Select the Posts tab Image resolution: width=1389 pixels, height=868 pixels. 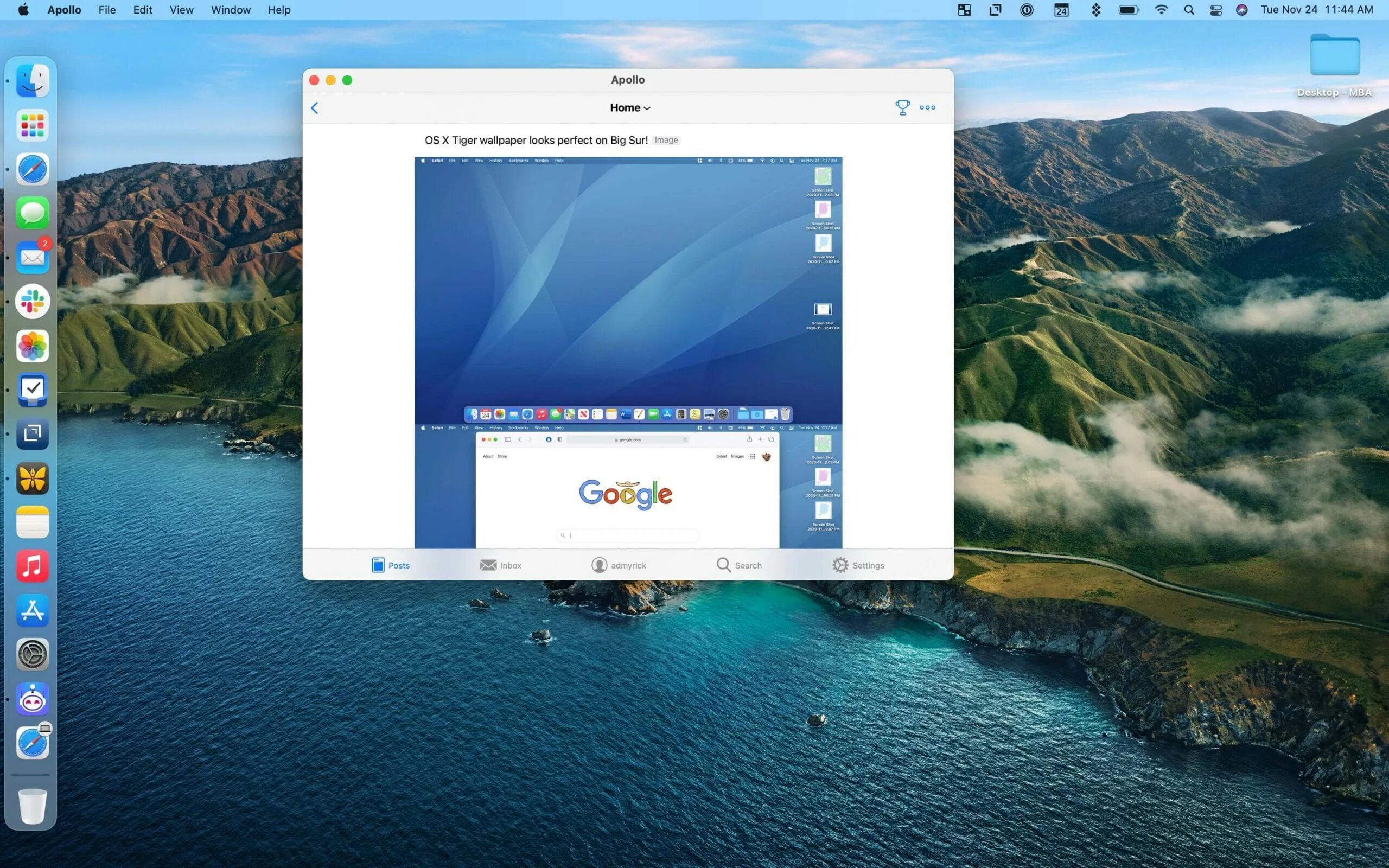pyautogui.click(x=390, y=565)
